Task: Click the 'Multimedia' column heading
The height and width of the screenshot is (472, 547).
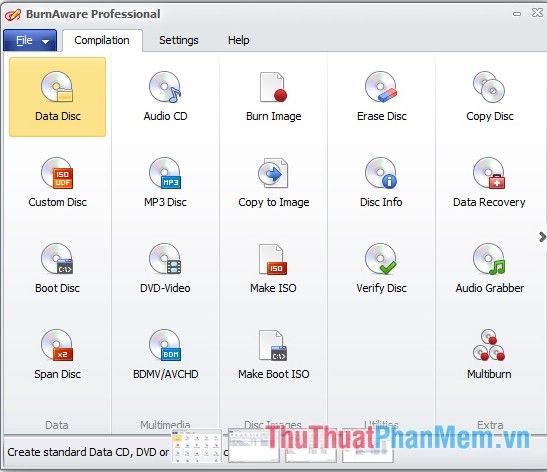Action: (x=165, y=425)
